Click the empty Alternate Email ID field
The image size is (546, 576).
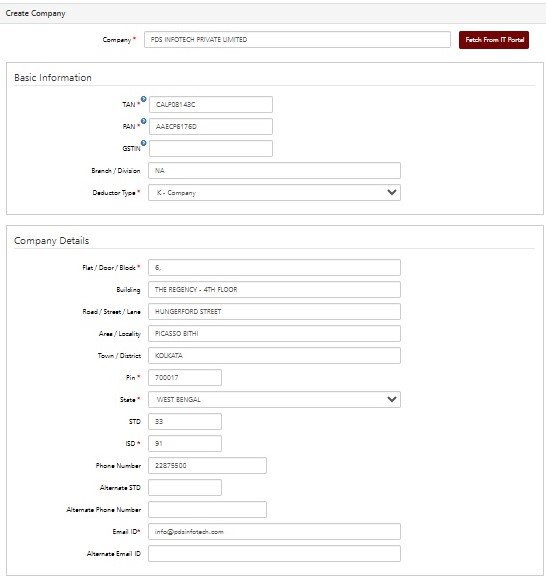[x=274, y=554]
